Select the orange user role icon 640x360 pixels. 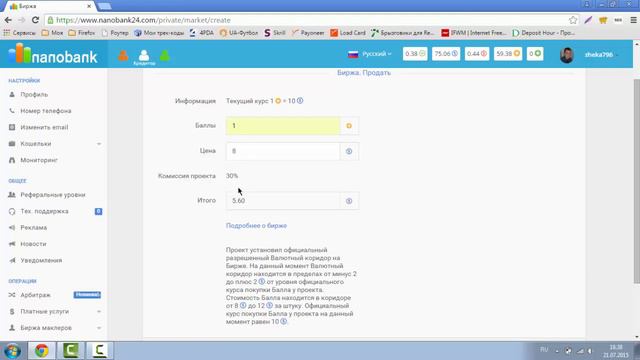pyautogui.click(x=123, y=55)
